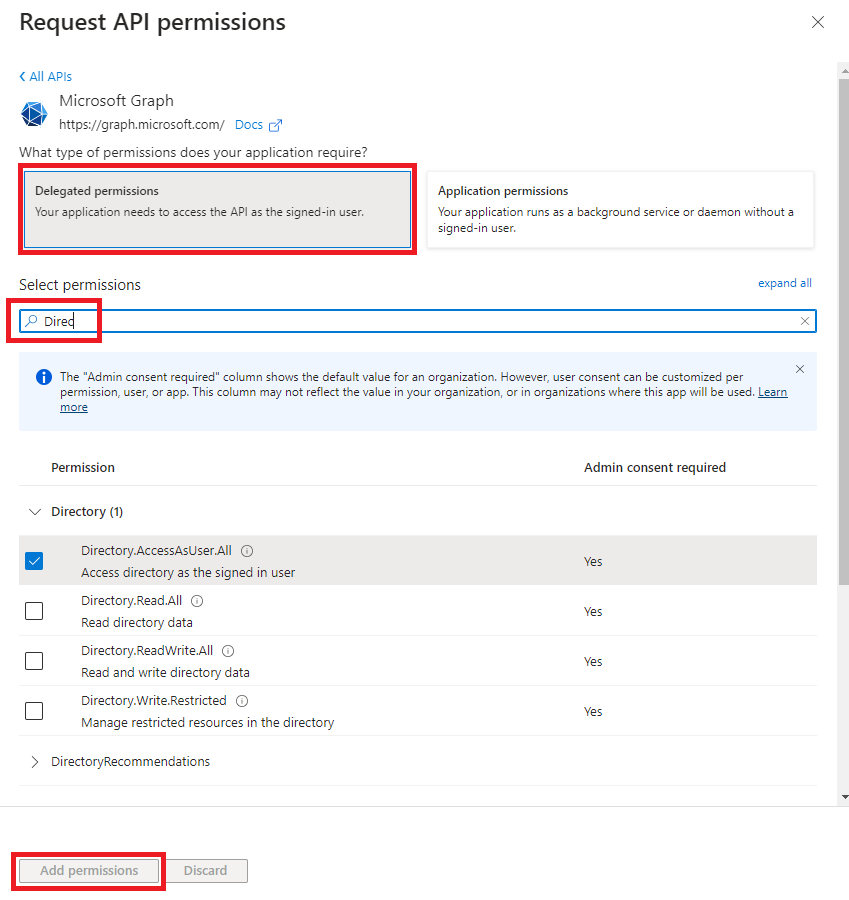Clear the permissions search text
This screenshot has width=849, height=900.
[x=805, y=321]
